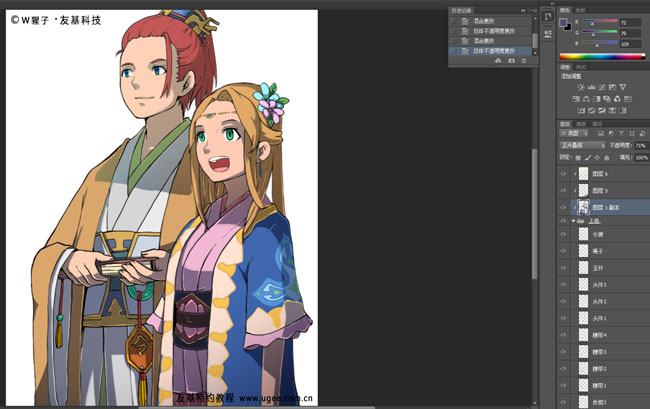Switch to the 通道 Channels tab
This screenshot has width=650, height=409.
coord(581,124)
